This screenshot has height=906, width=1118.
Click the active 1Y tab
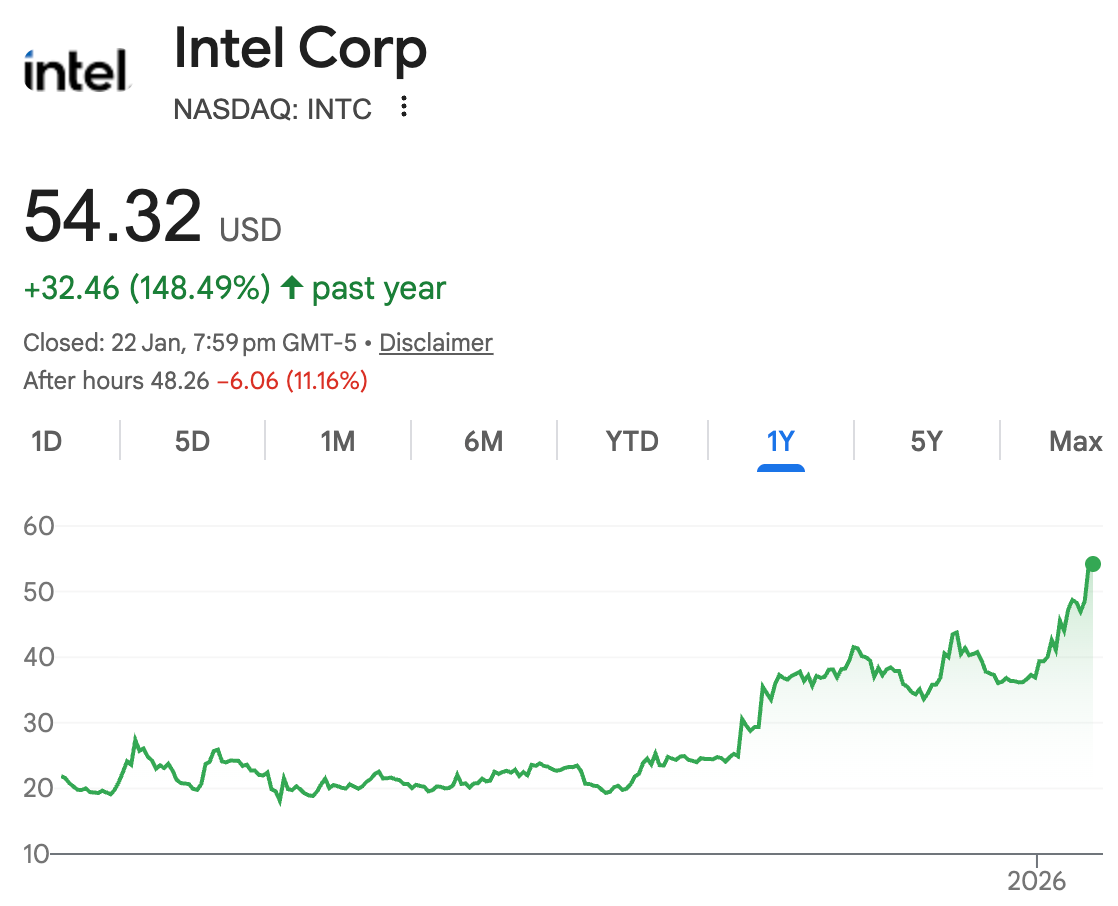click(781, 441)
